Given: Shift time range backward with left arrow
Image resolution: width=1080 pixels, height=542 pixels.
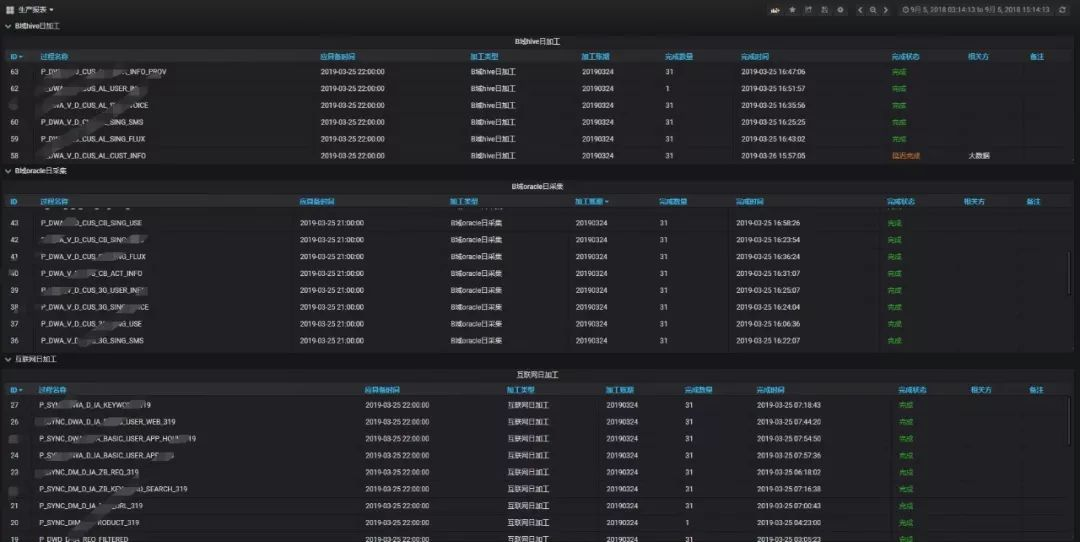Looking at the screenshot, I should click(x=860, y=10).
